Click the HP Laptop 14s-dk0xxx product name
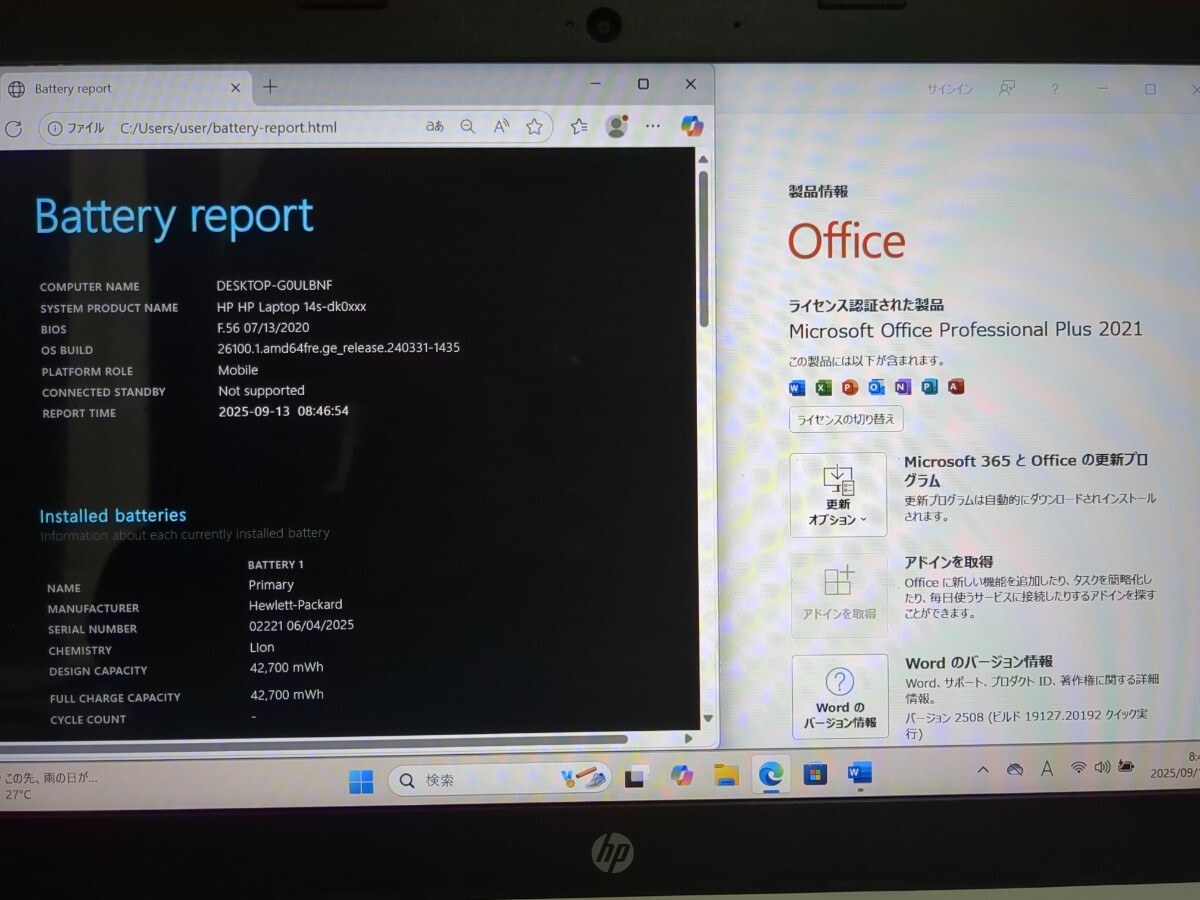1200x900 pixels. click(291, 307)
